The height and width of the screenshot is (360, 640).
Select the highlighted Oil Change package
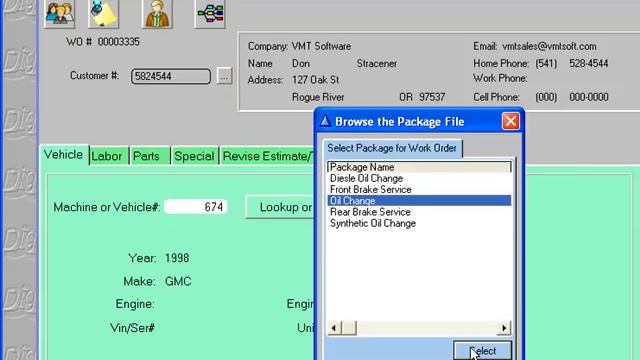419,200
